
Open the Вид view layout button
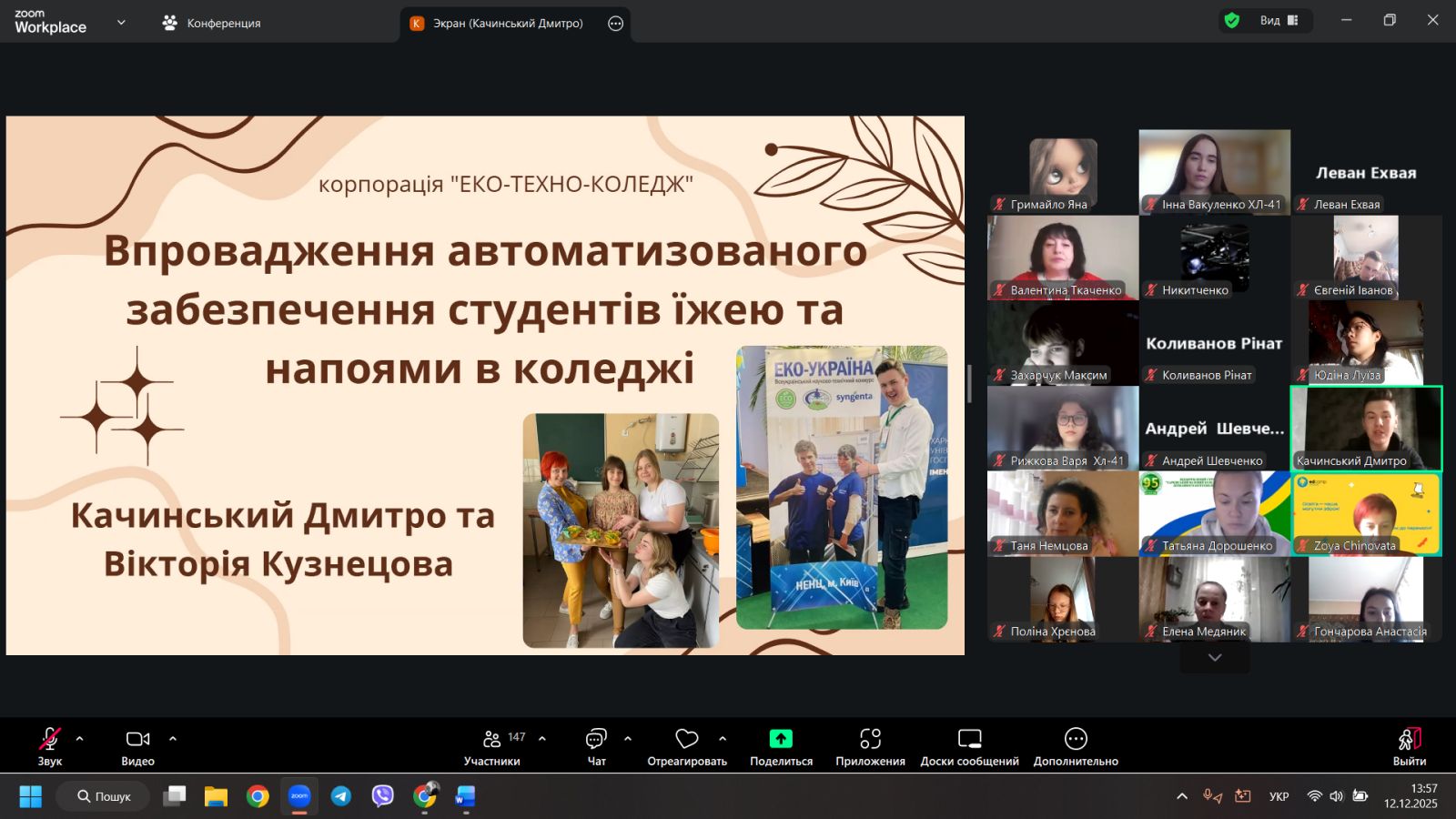pos(1279,20)
